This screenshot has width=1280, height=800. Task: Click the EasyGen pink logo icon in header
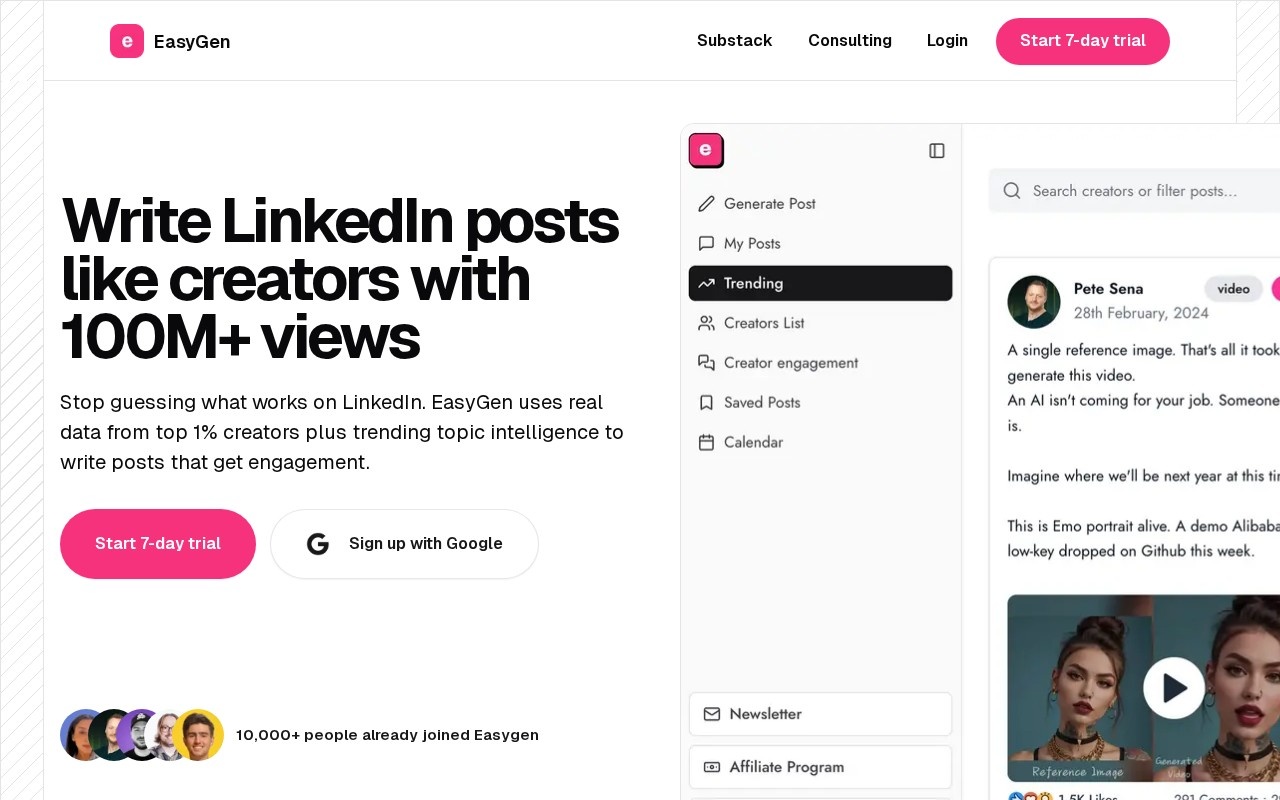tap(127, 41)
